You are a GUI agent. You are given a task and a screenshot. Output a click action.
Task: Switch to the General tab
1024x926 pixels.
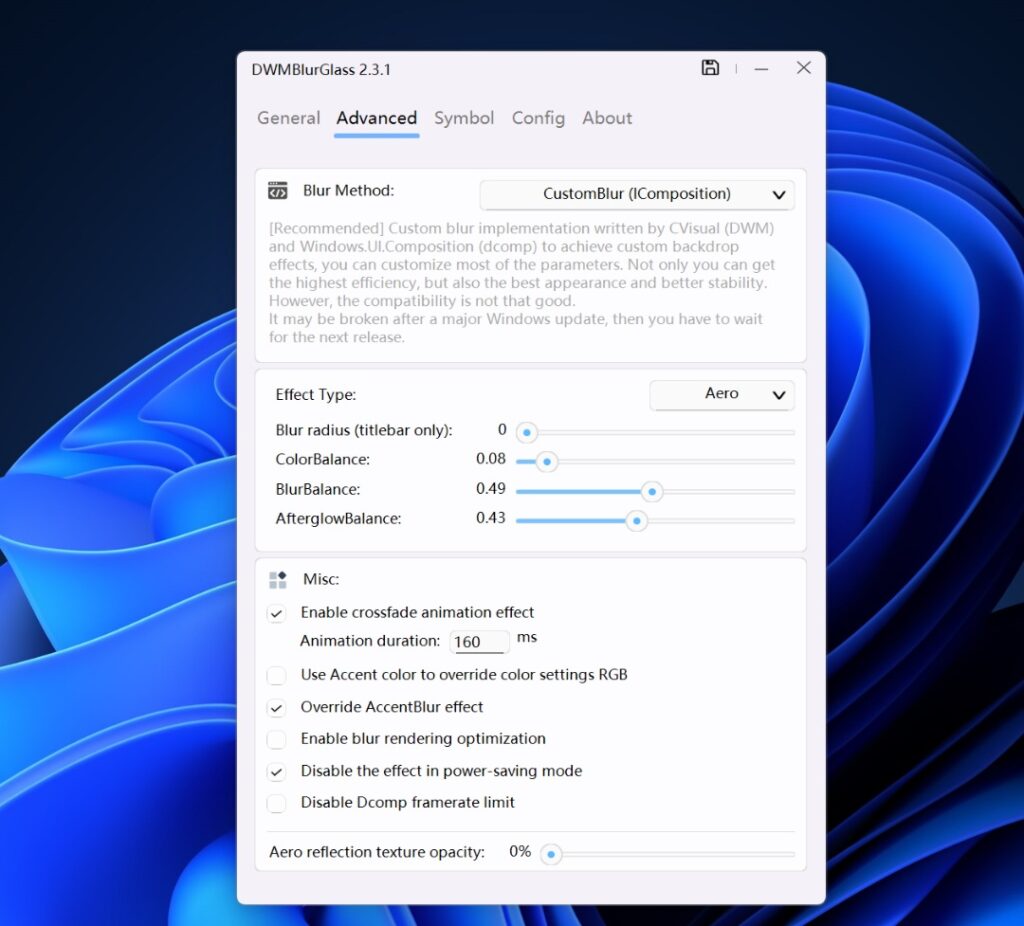pos(288,118)
